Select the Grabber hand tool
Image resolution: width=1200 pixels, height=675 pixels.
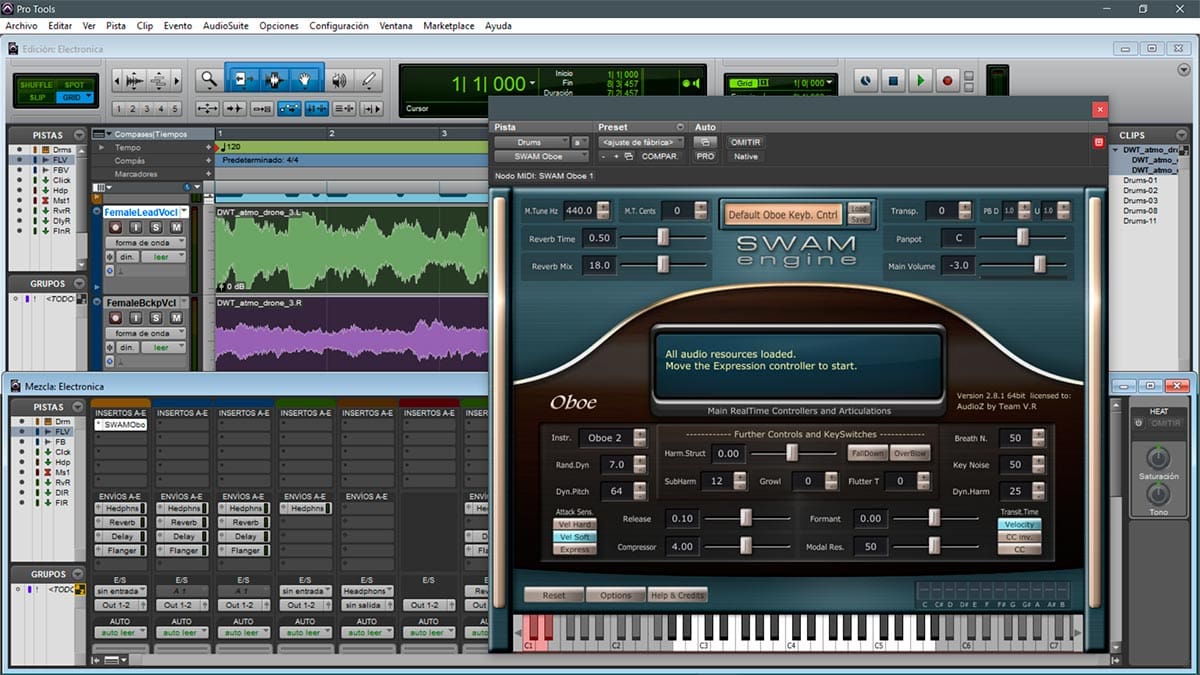coord(305,80)
